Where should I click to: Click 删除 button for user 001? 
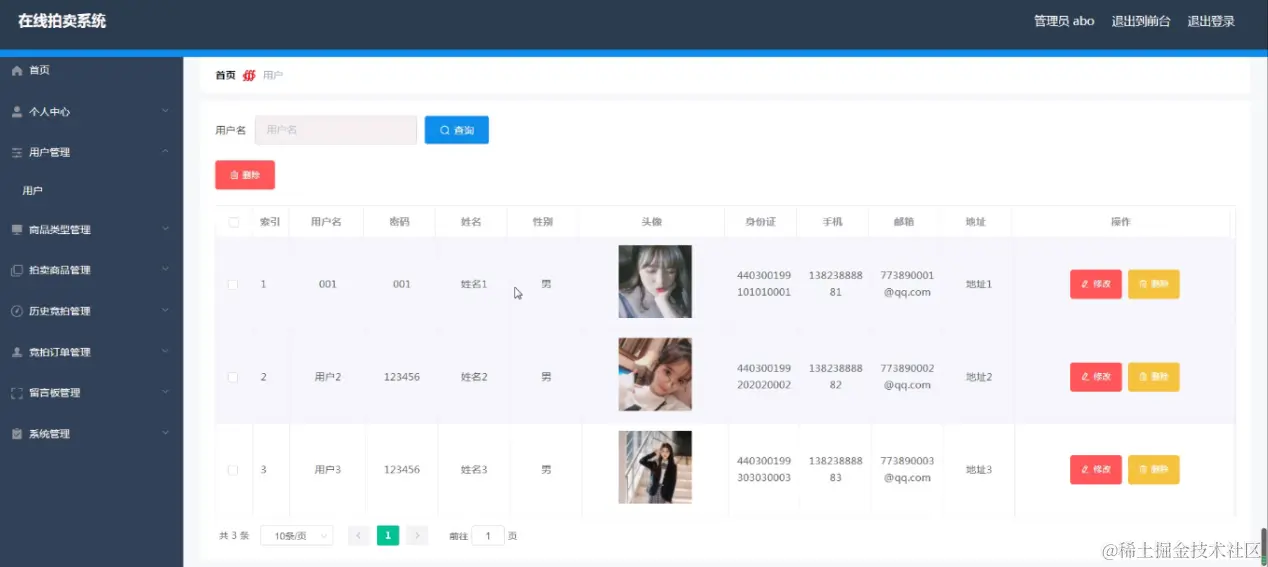point(1154,284)
